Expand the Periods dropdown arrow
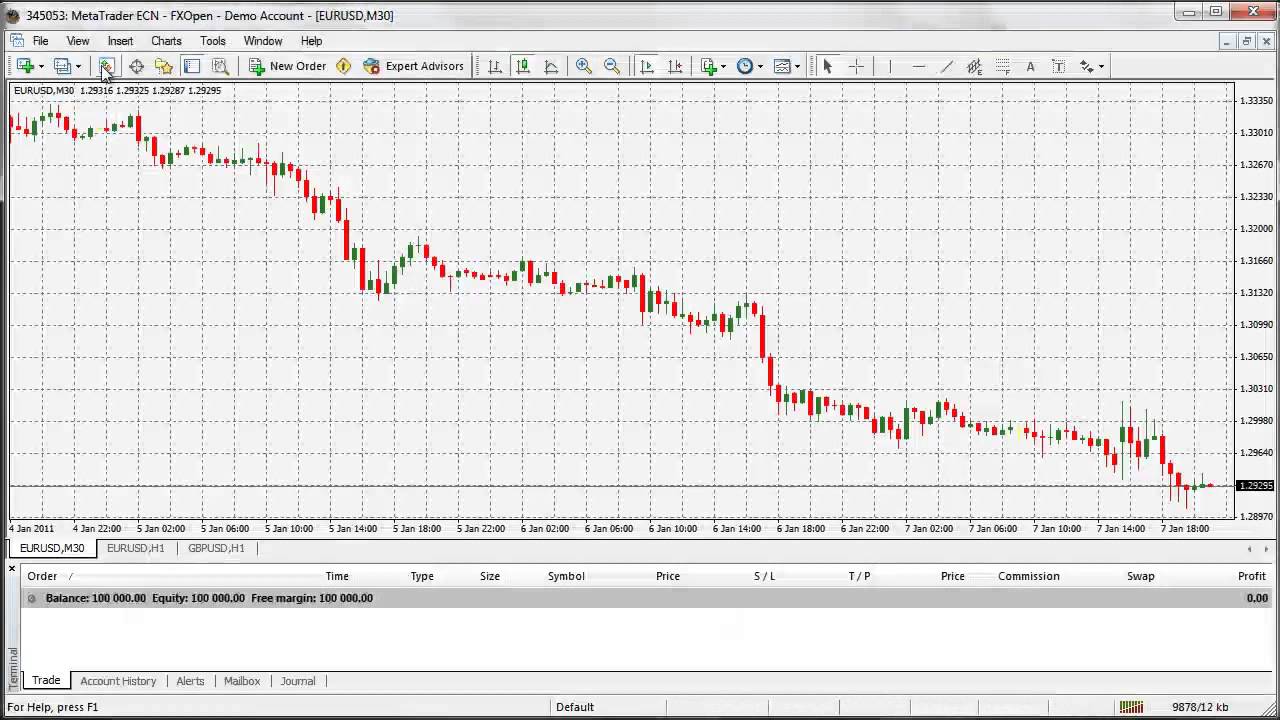This screenshot has width=1280, height=720. tap(760, 66)
